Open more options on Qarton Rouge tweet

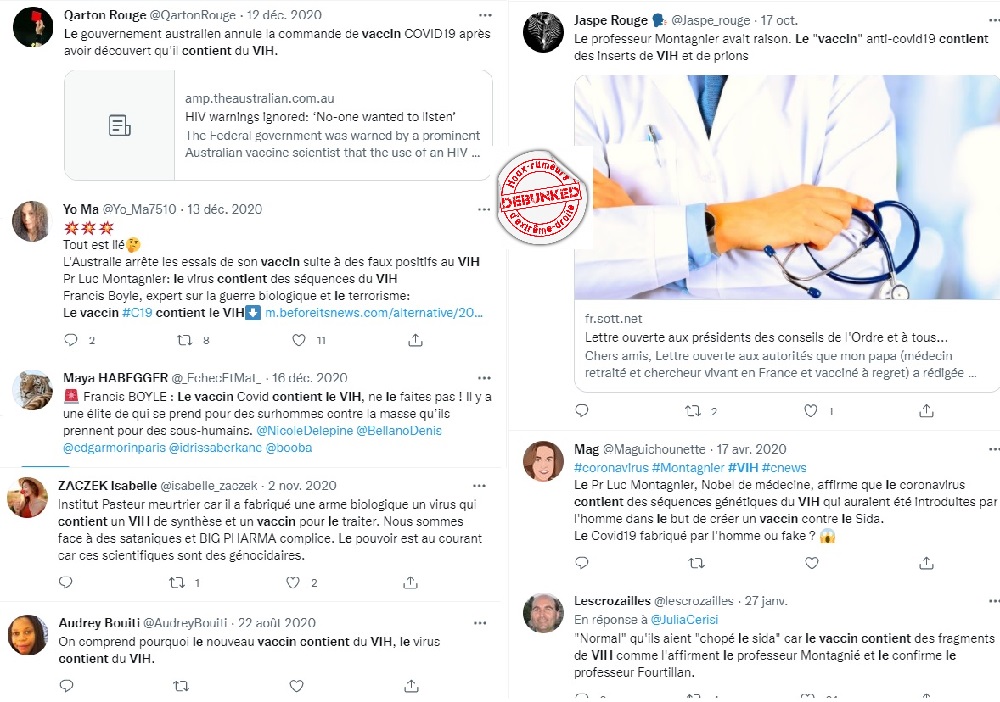point(485,15)
